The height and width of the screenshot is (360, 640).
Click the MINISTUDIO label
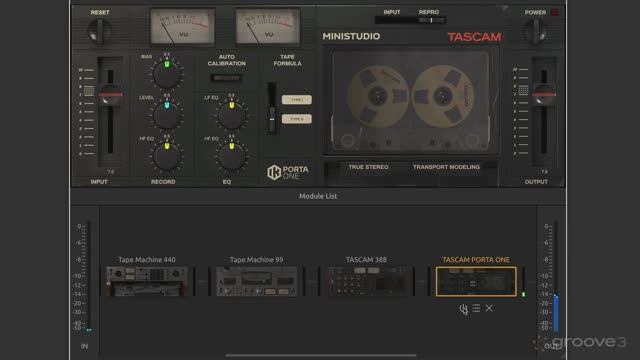[351, 36]
